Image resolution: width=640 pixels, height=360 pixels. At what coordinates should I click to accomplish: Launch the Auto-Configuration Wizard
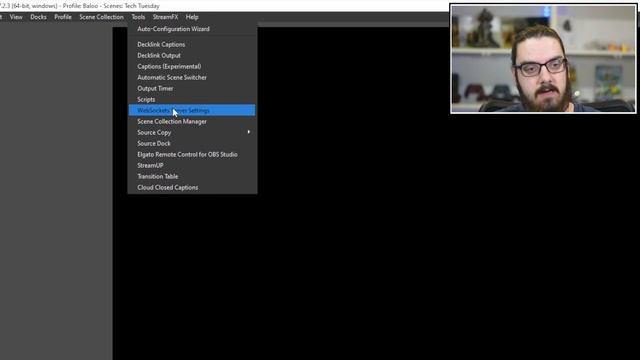192,29
